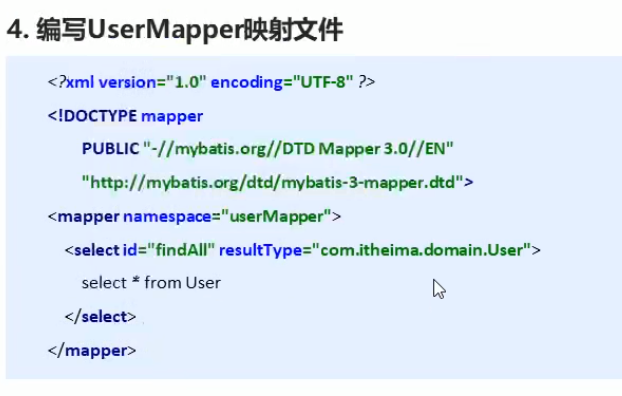Click the mapper namespace="userMapper" line
The height and width of the screenshot is (396, 622).
(x=194, y=217)
